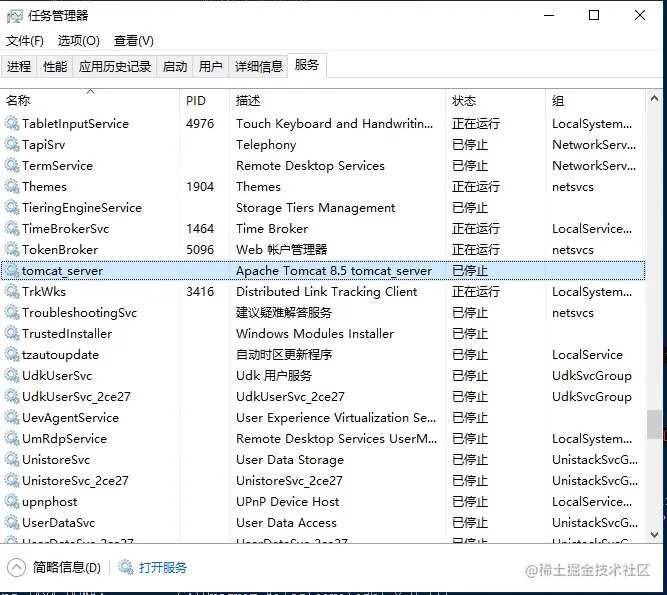
Task: Switch to the 性能 tab
Action: [55, 66]
